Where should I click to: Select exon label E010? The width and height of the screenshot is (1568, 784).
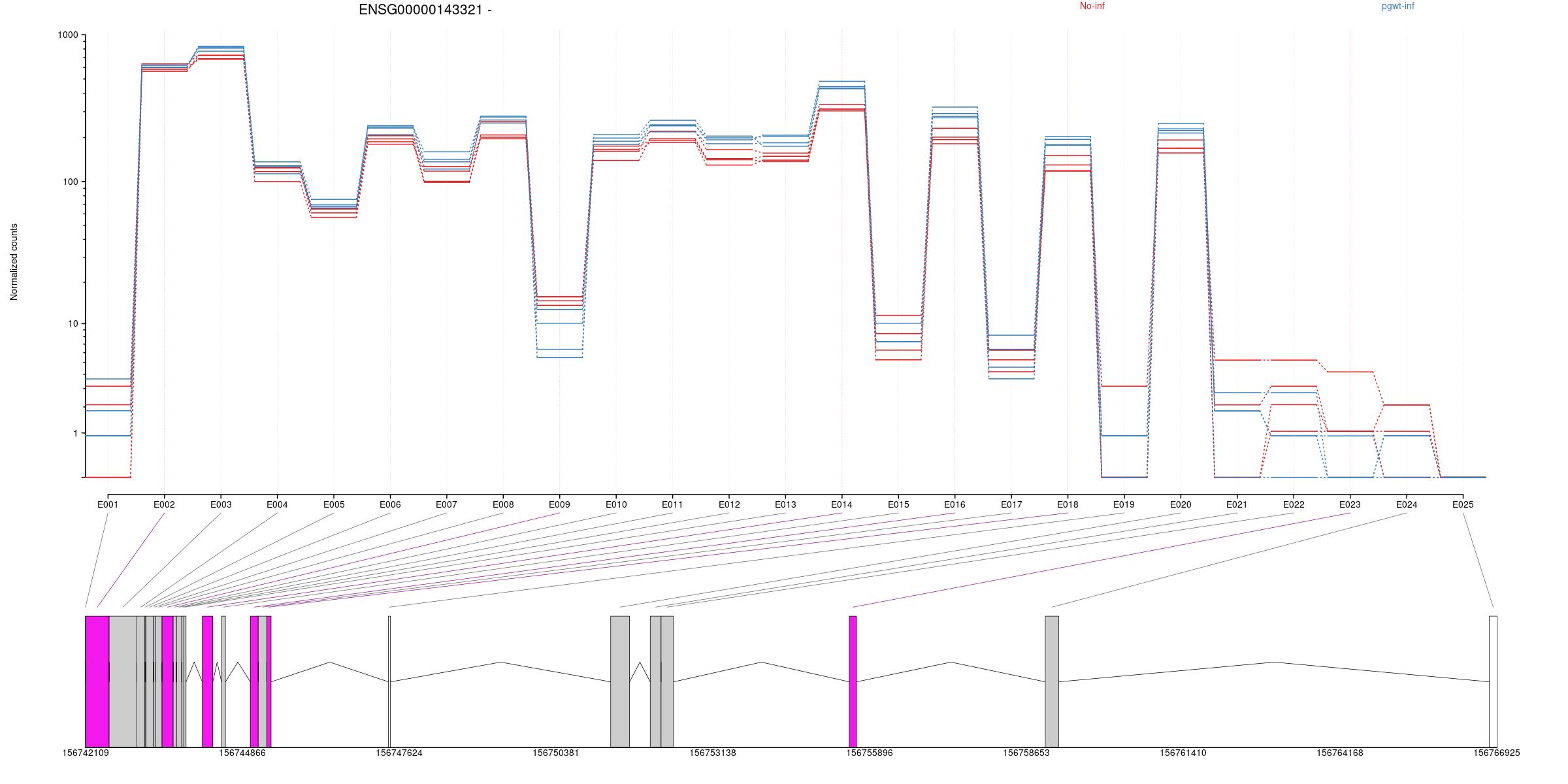click(x=616, y=504)
